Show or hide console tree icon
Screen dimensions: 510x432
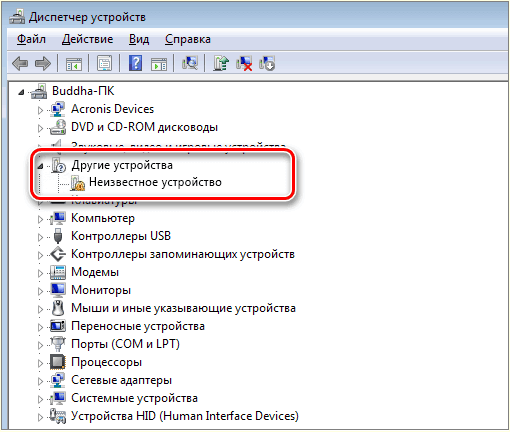click(x=74, y=63)
